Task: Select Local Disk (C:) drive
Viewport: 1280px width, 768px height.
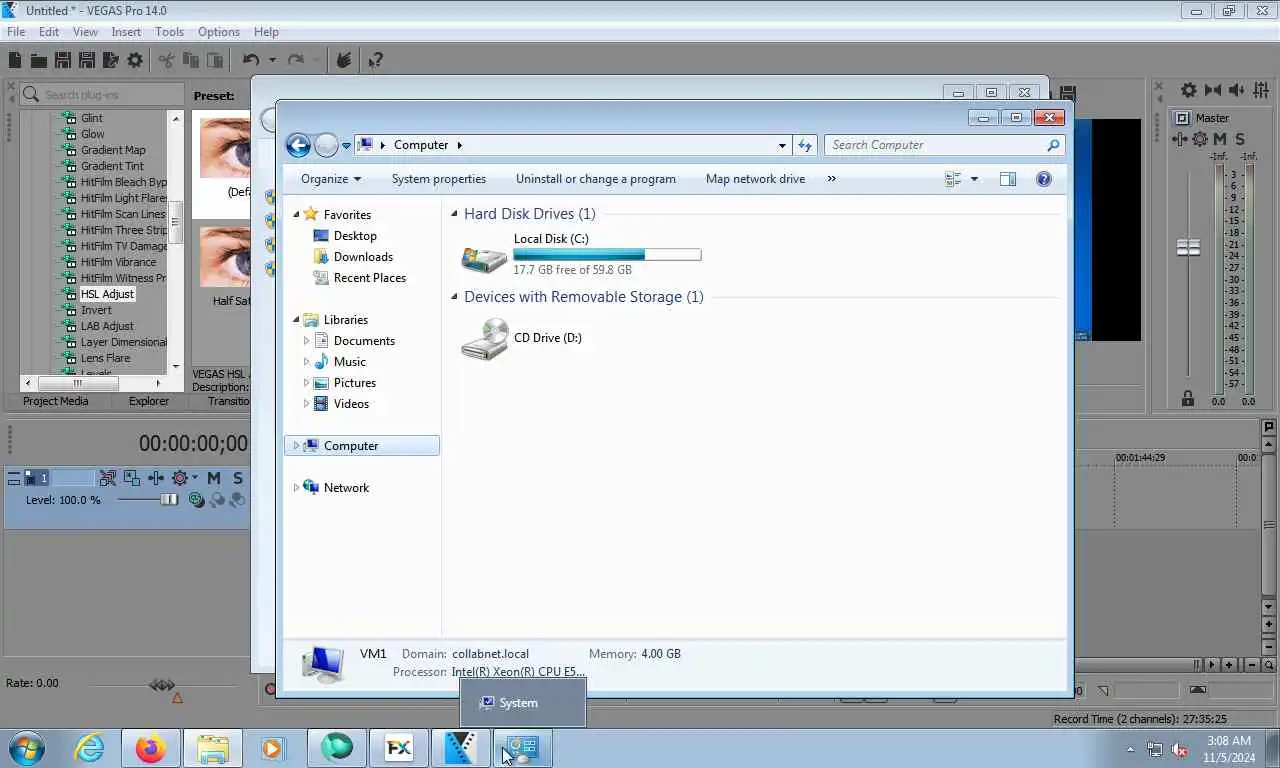Action: [580, 254]
